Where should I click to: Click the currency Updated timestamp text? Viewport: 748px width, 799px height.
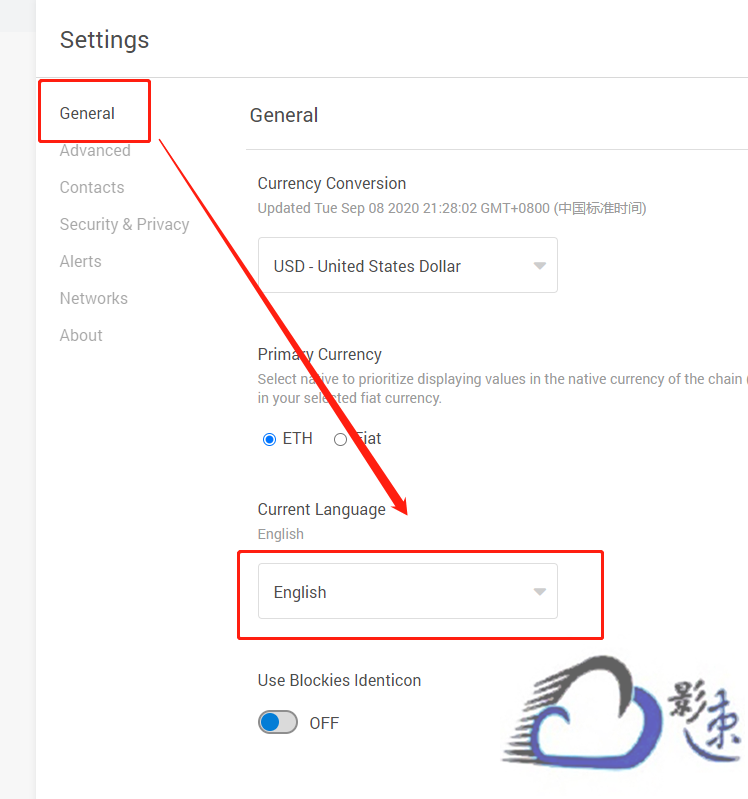(451, 208)
